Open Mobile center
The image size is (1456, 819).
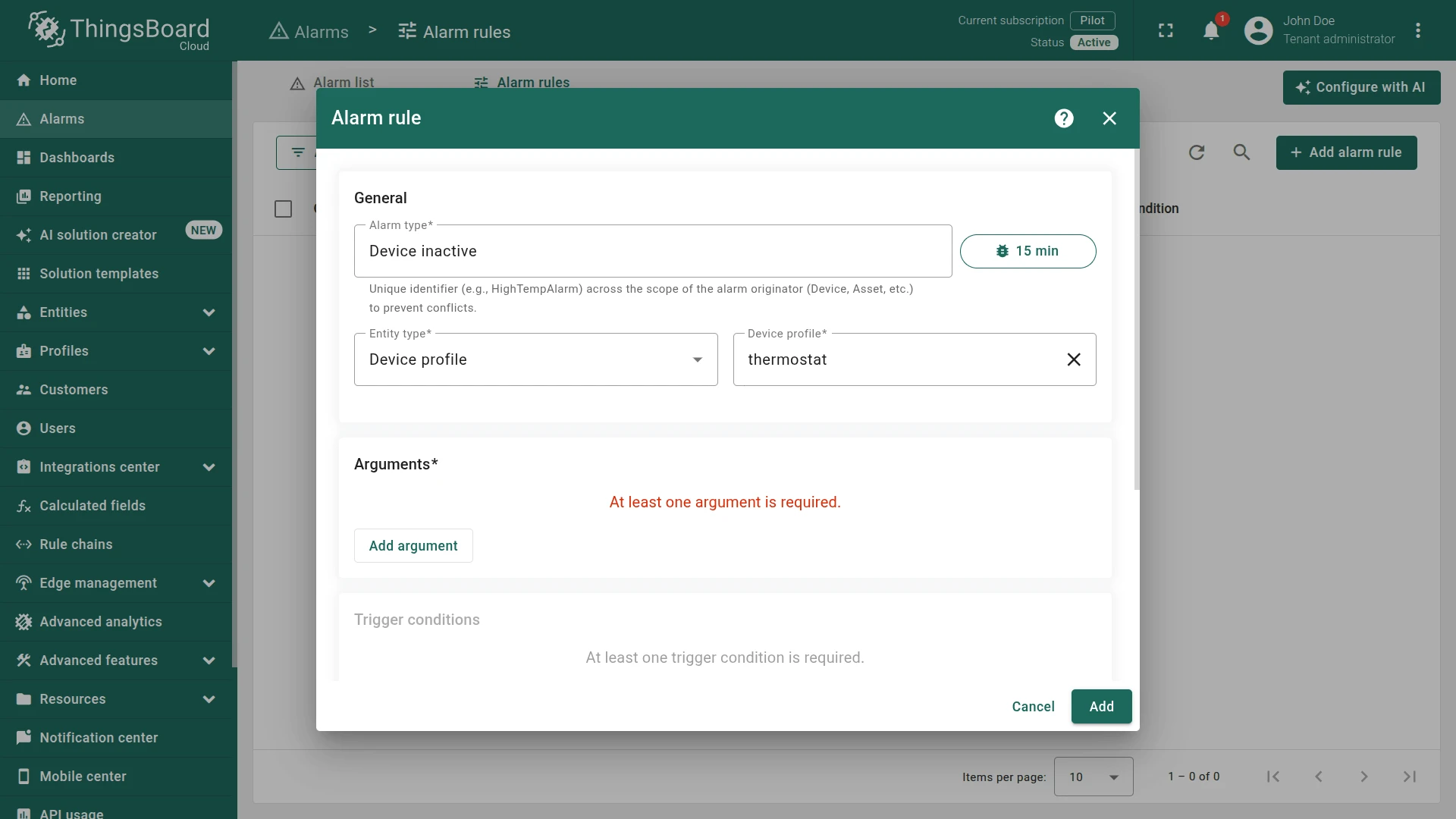tap(116, 777)
